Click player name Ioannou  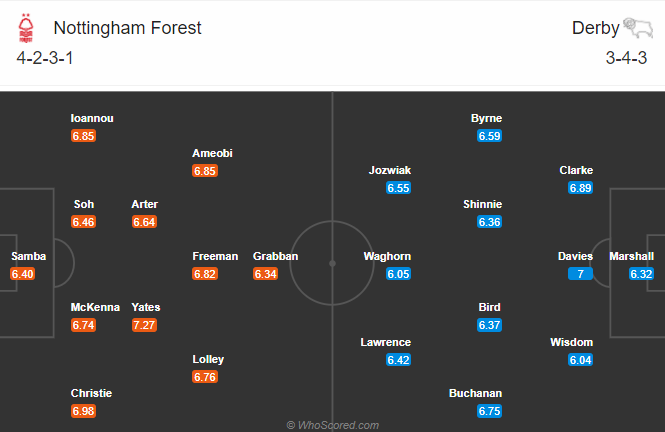pos(92,118)
